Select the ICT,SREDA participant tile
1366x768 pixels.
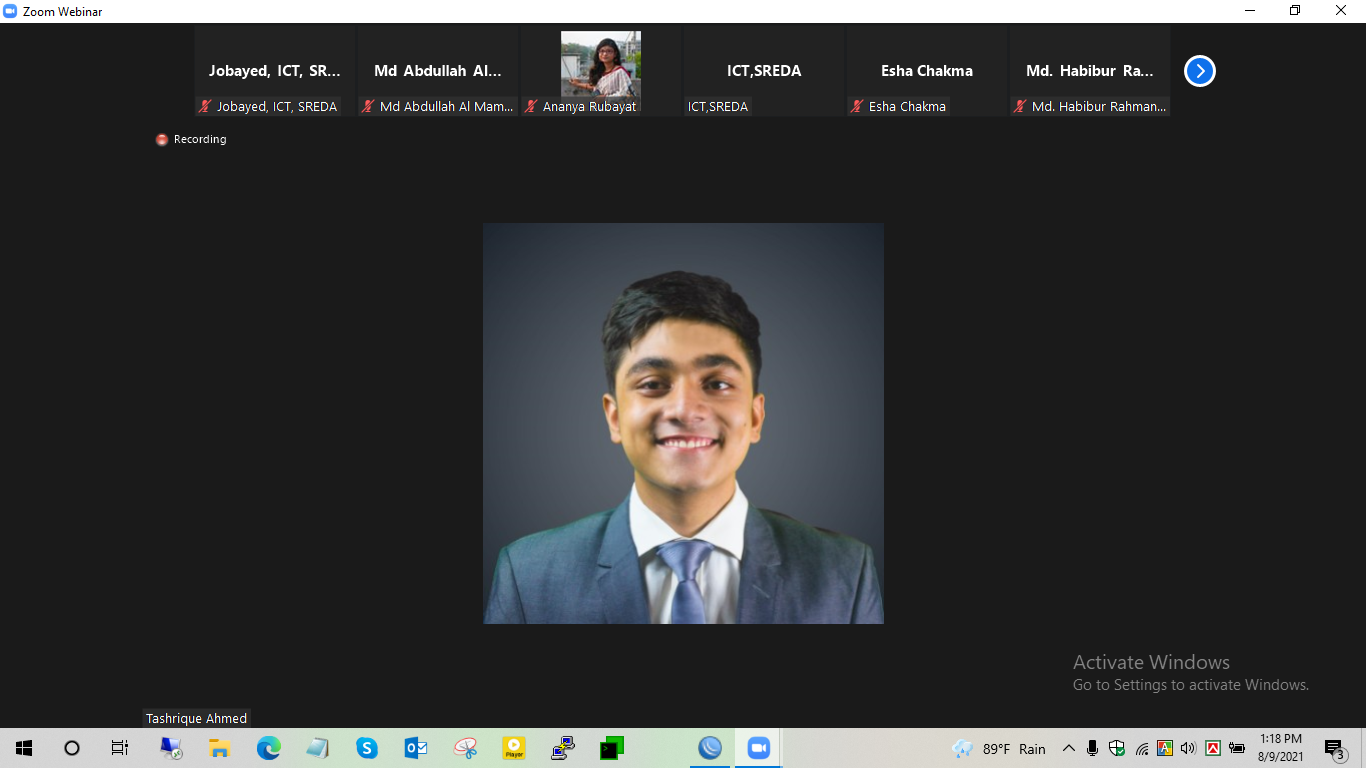(764, 71)
